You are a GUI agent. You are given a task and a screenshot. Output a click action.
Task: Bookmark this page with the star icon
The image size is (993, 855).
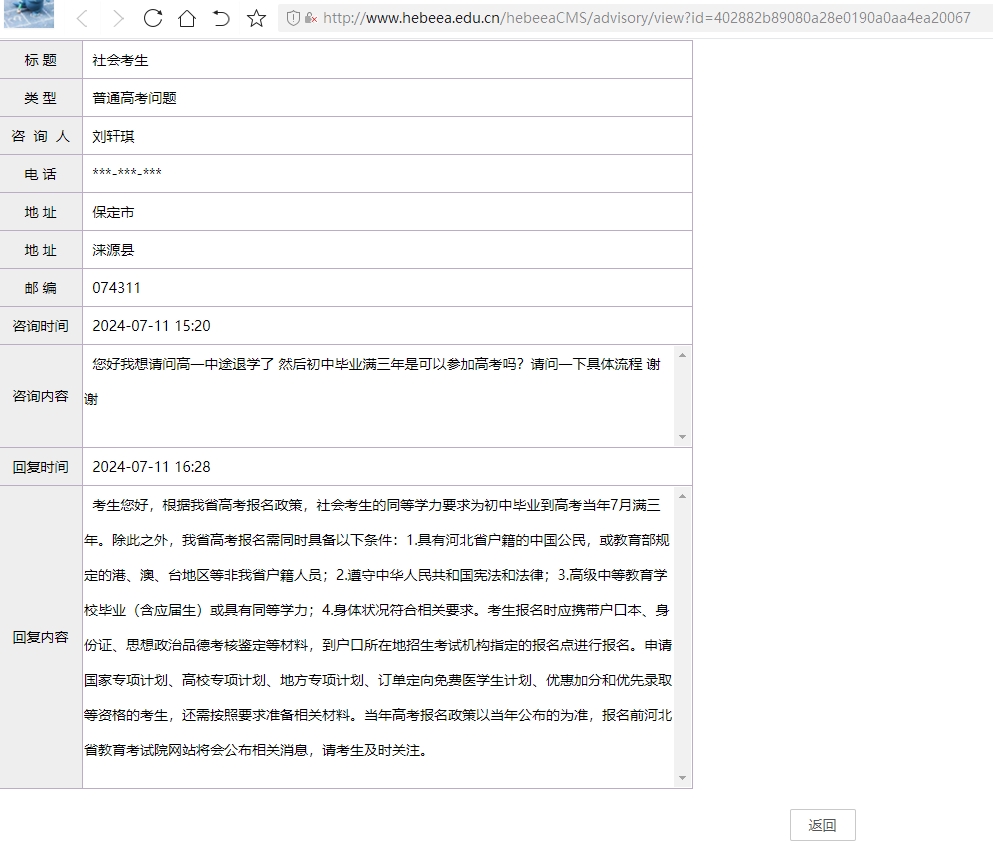(256, 18)
